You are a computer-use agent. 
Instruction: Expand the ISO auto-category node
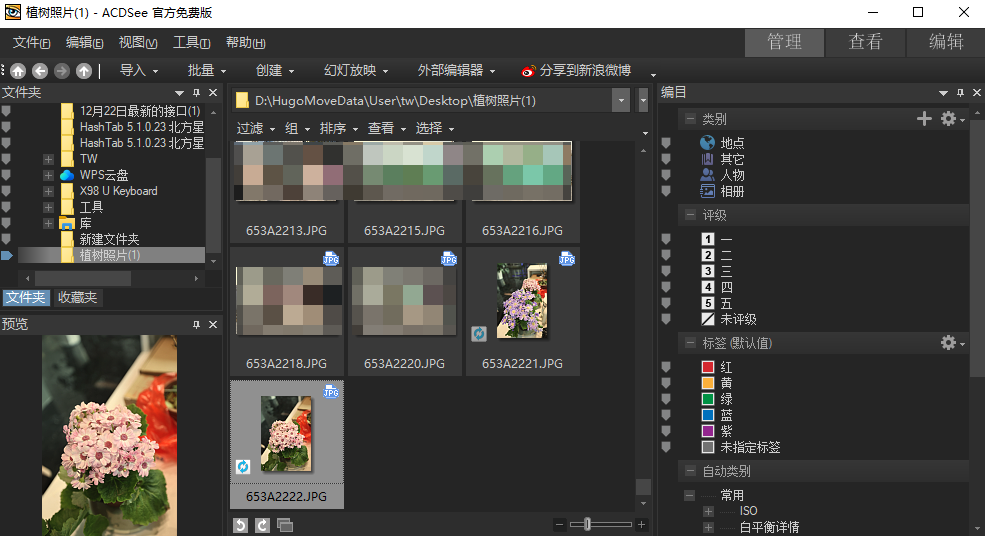(708, 511)
